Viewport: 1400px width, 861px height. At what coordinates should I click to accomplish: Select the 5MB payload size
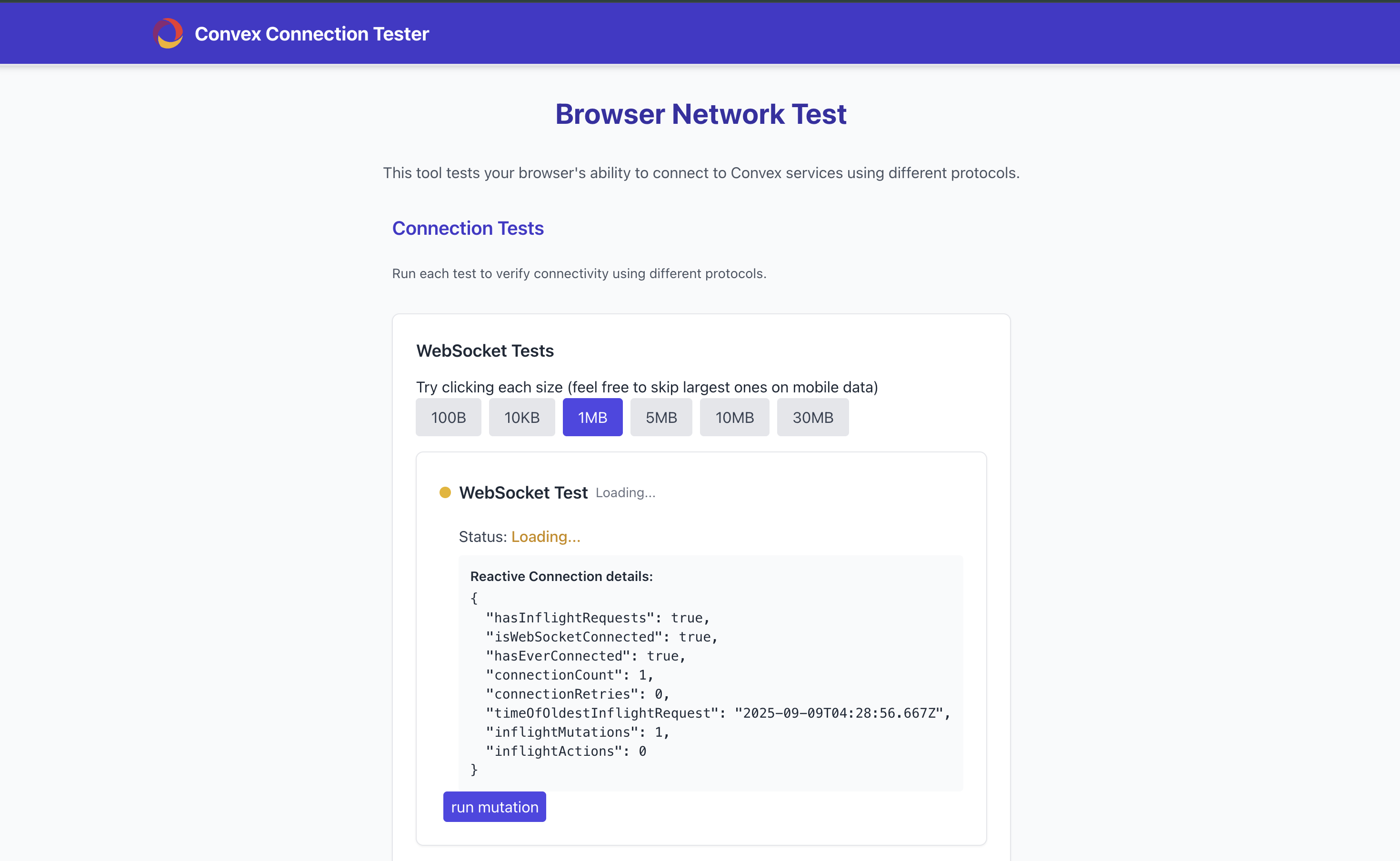tap(661, 417)
